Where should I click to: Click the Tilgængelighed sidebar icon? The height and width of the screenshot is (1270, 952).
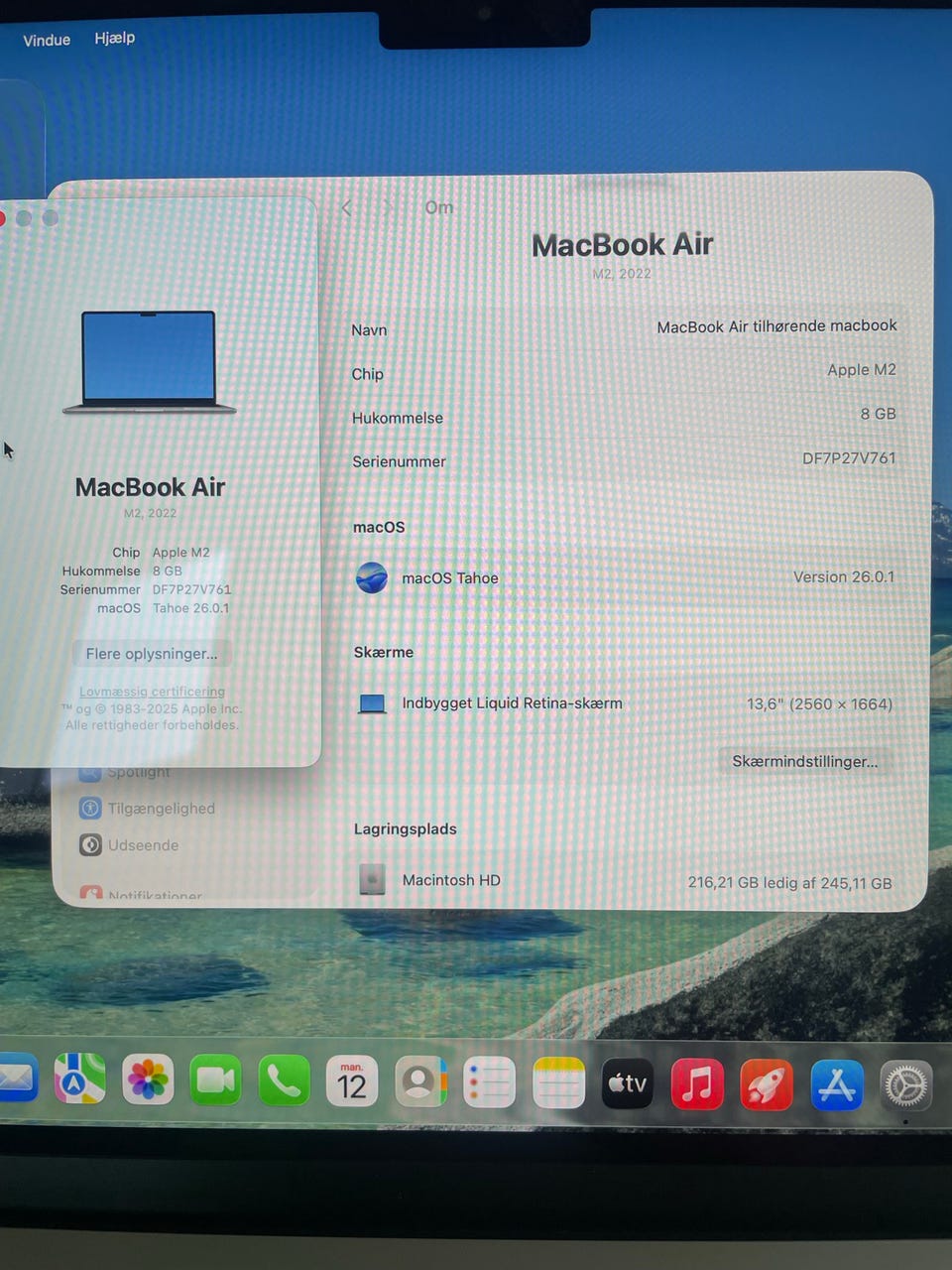coord(90,808)
